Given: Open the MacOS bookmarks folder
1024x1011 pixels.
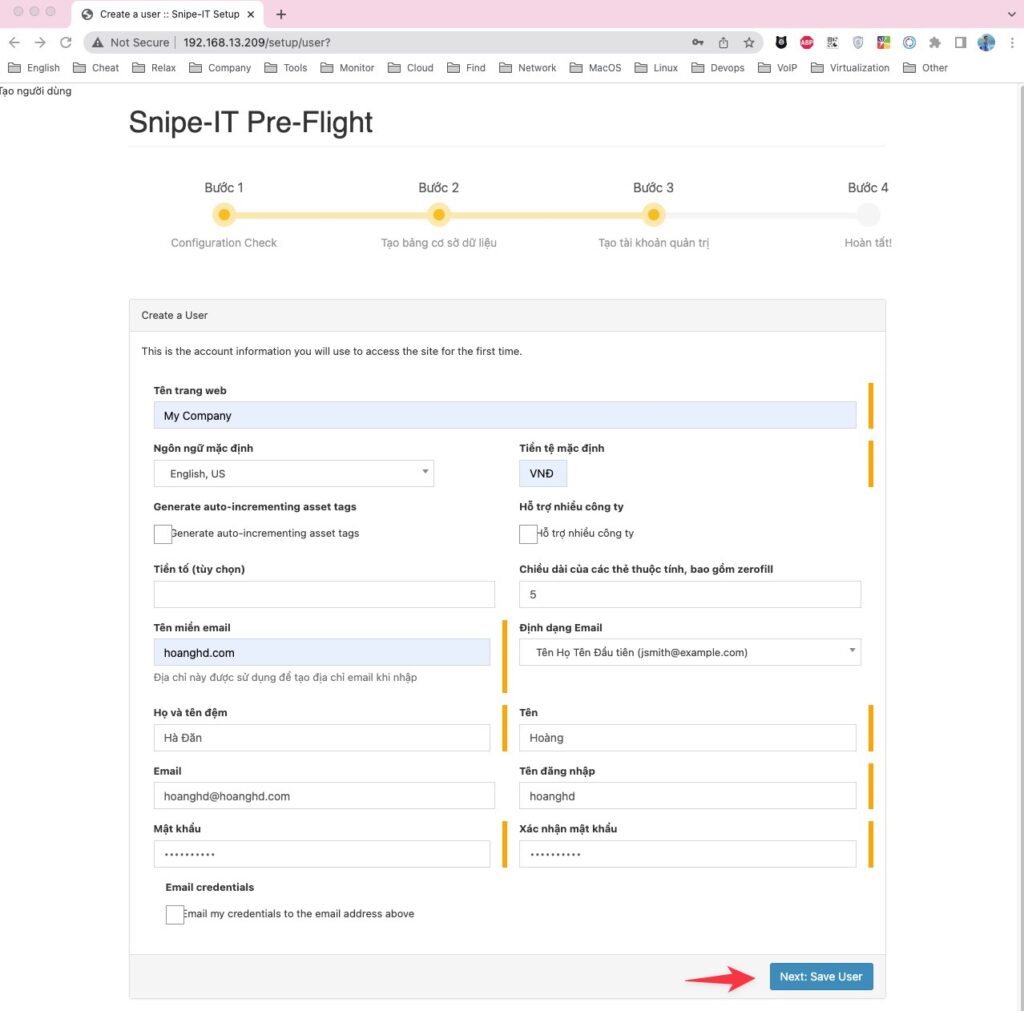Looking at the screenshot, I should (595, 68).
